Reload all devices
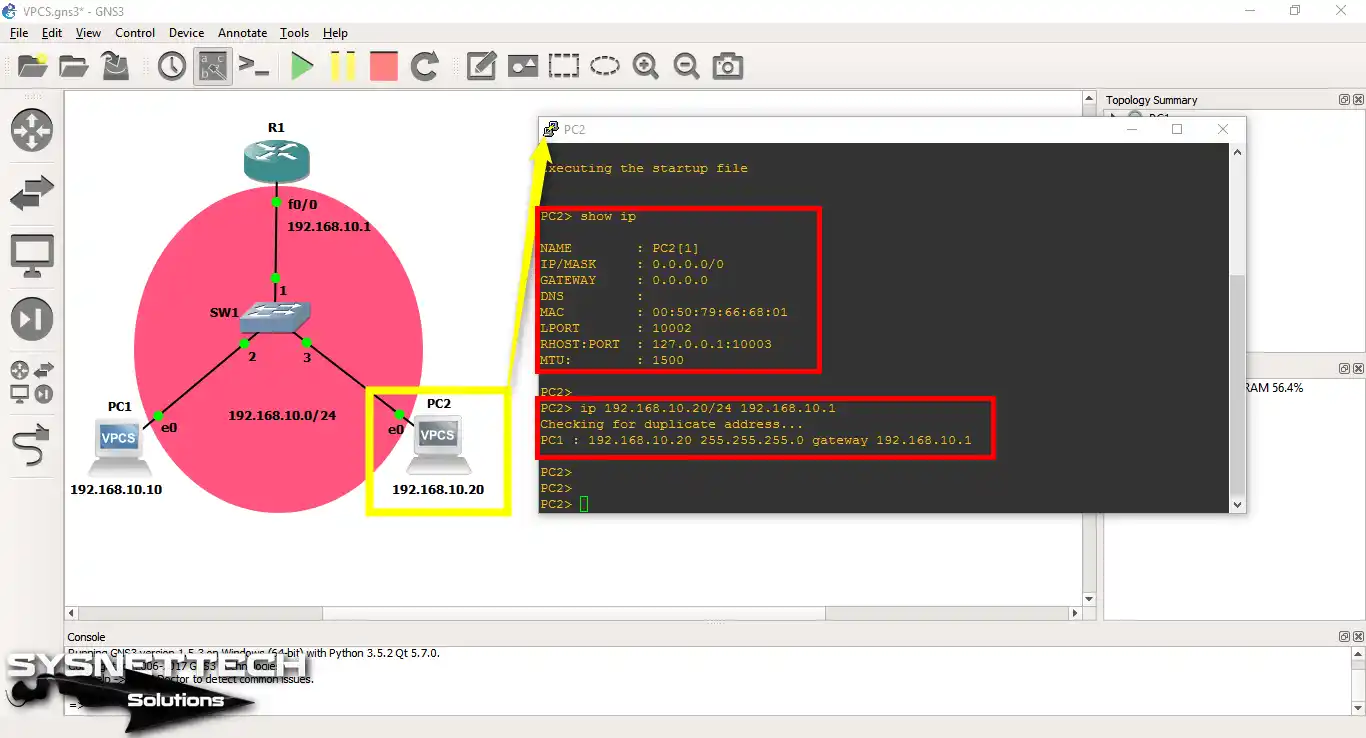The height and width of the screenshot is (738, 1366). 425,66
